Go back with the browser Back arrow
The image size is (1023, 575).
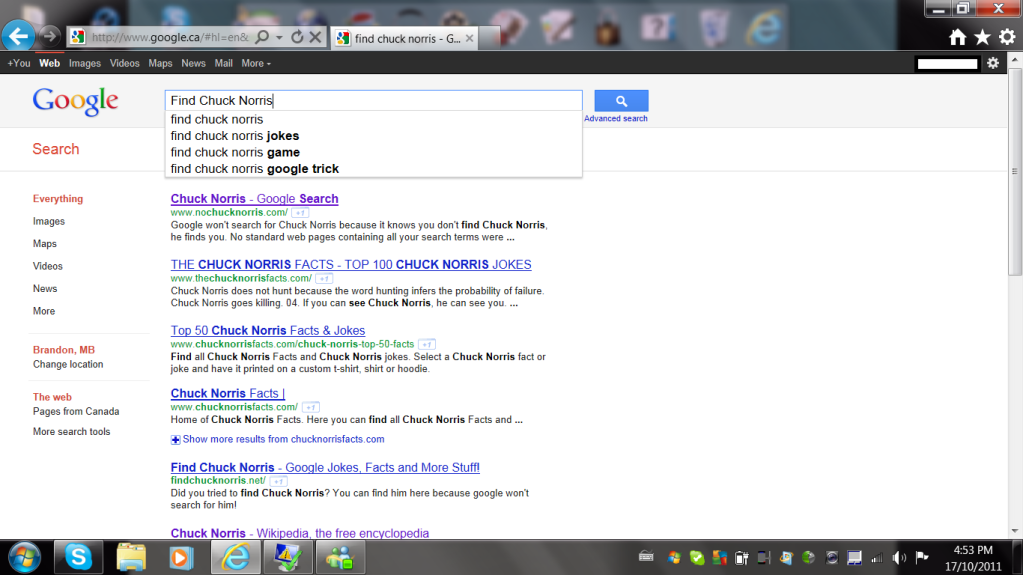pyautogui.click(x=18, y=35)
